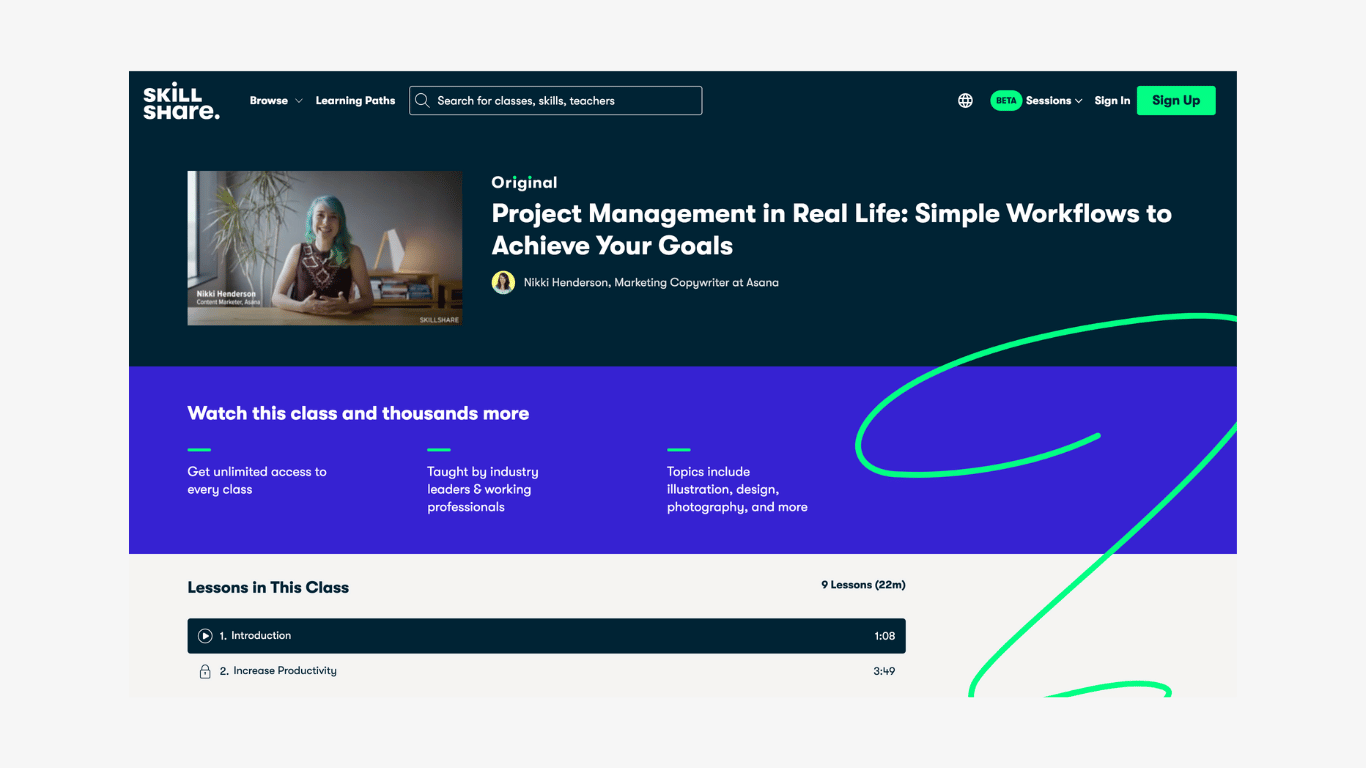
Task: Click the search magnifier icon
Action: click(x=422, y=101)
